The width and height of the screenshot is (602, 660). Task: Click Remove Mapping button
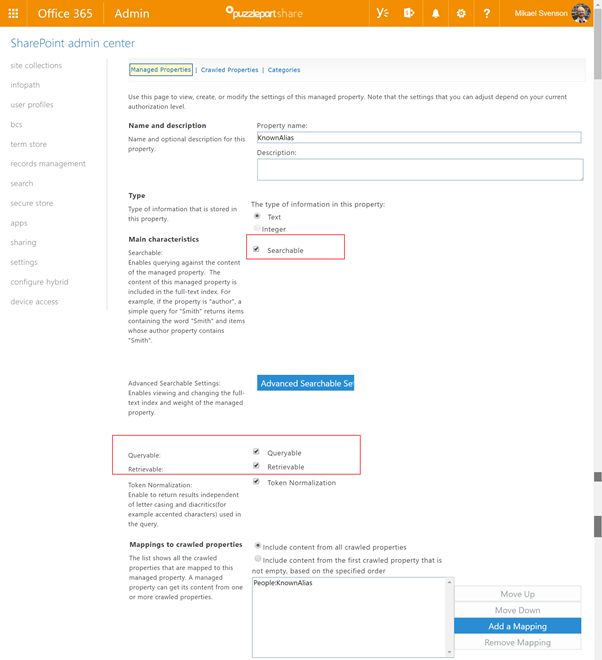coord(517,642)
